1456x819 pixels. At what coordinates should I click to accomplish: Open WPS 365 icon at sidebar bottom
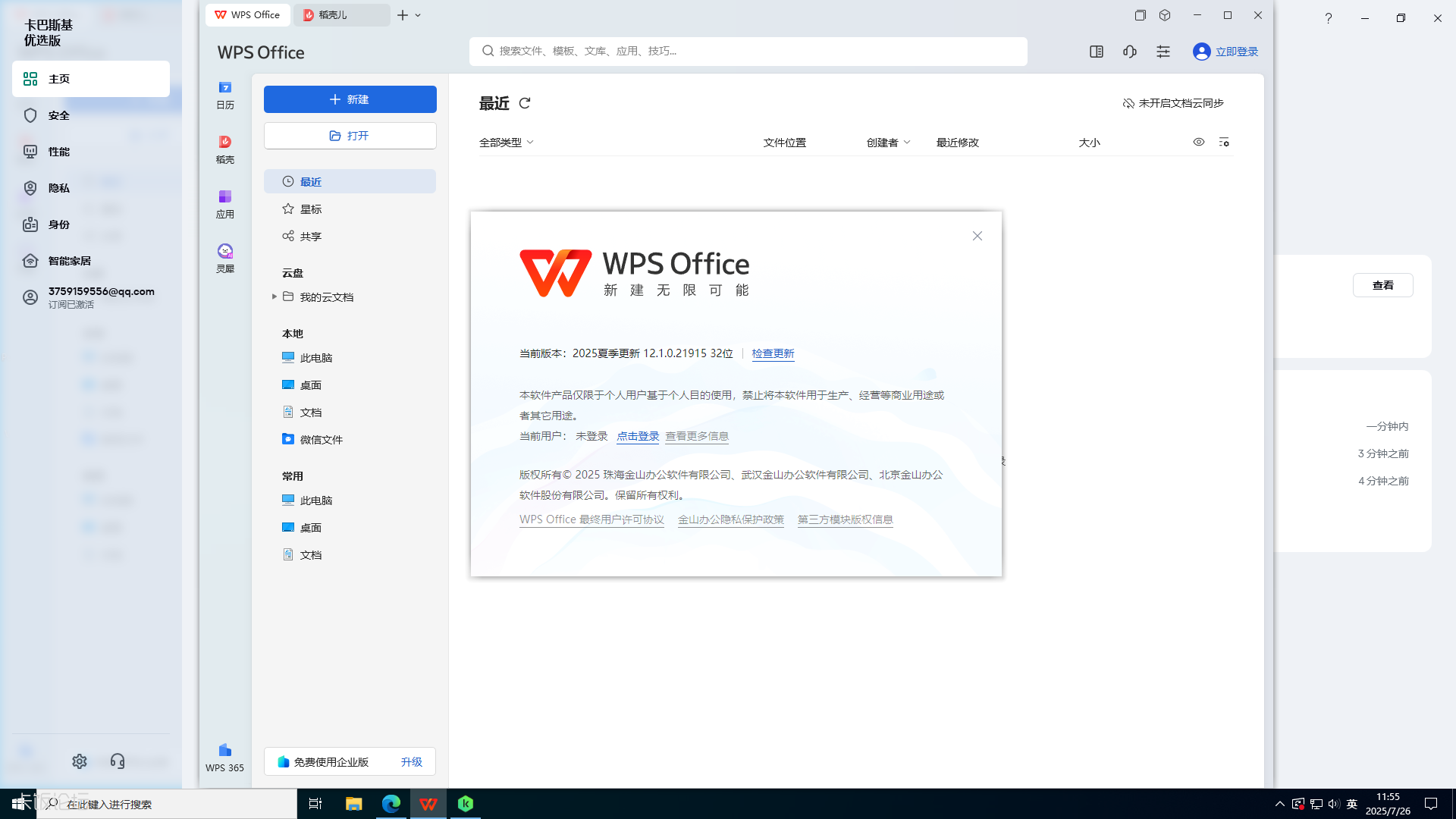(225, 758)
